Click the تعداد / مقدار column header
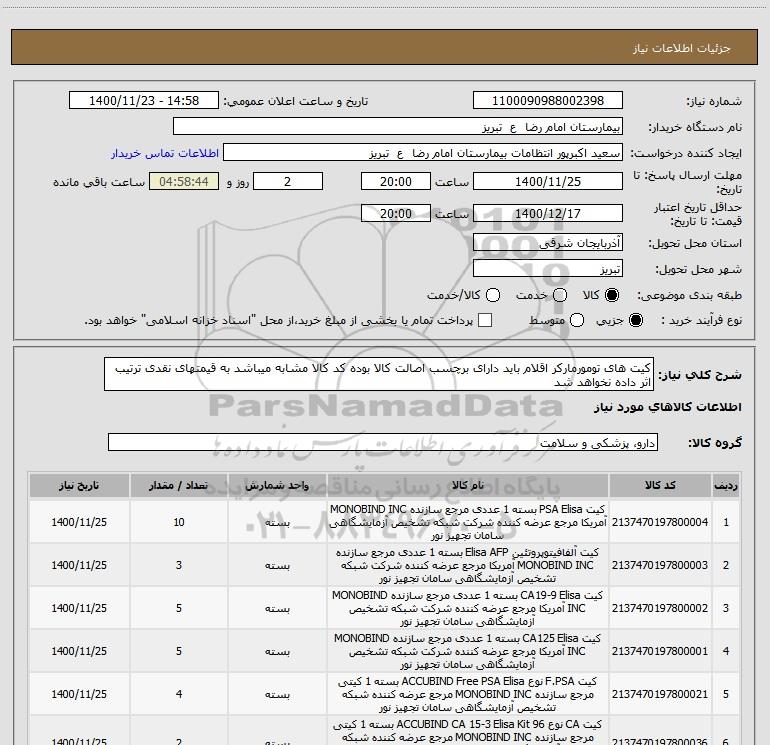This screenshot has height=745, width=770. 179,486
